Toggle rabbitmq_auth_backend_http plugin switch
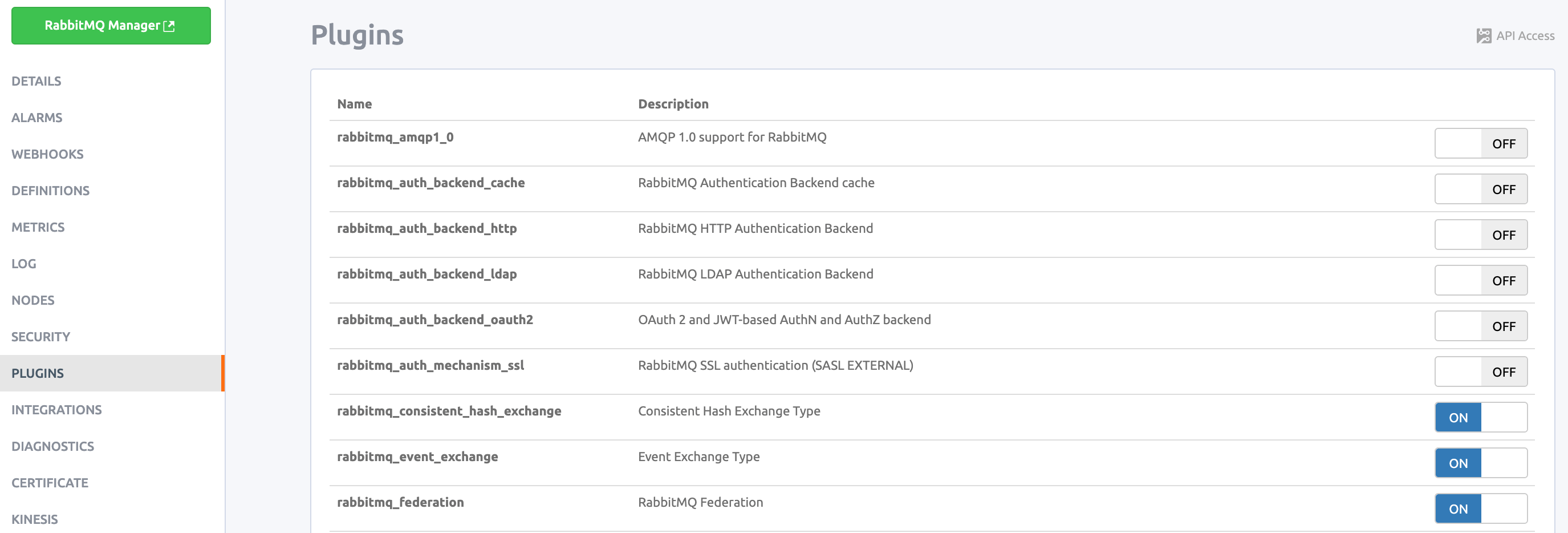This screenshot has width=1568, height=533. coord(1480,235)
